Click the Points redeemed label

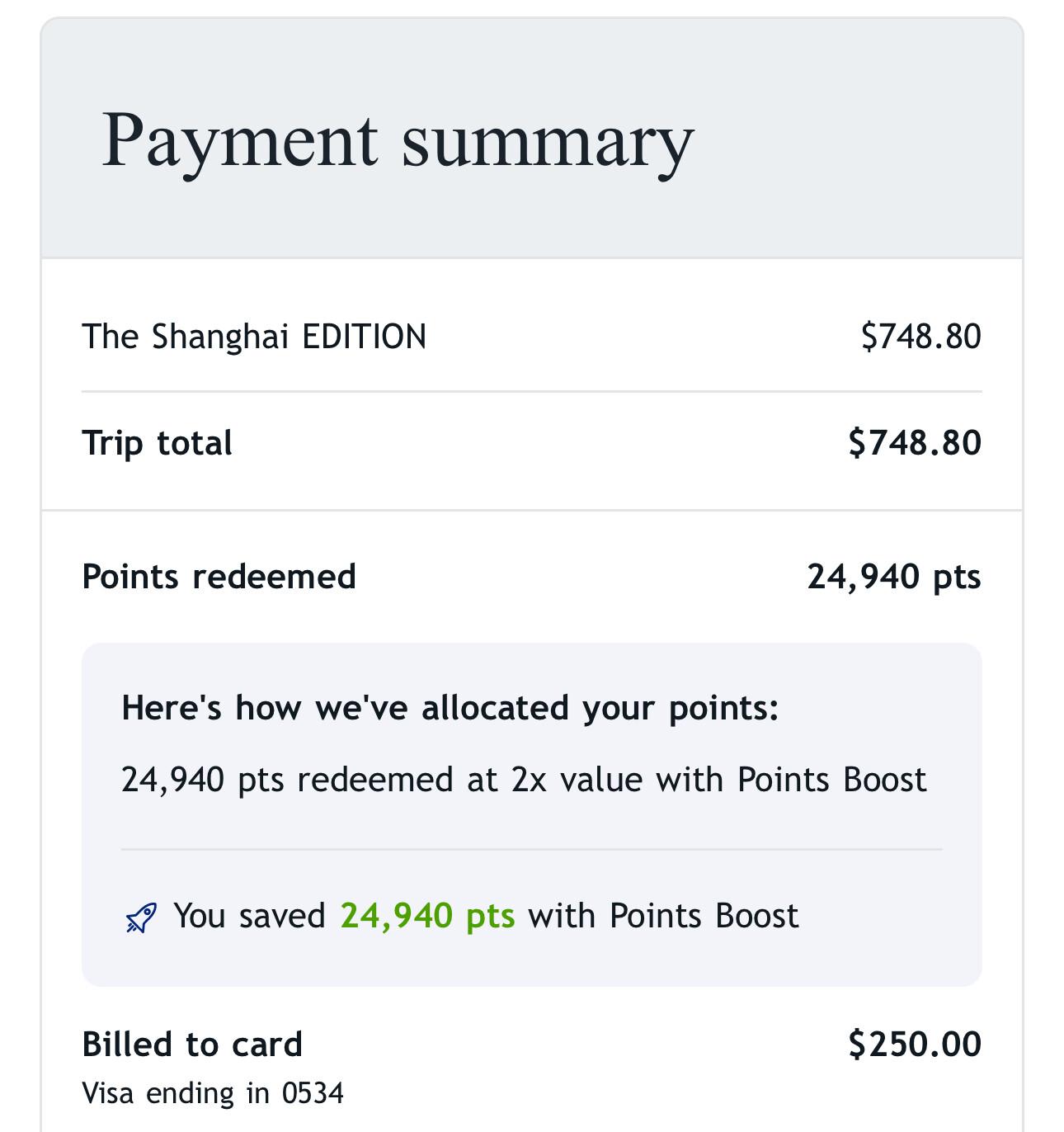(219, 577)
